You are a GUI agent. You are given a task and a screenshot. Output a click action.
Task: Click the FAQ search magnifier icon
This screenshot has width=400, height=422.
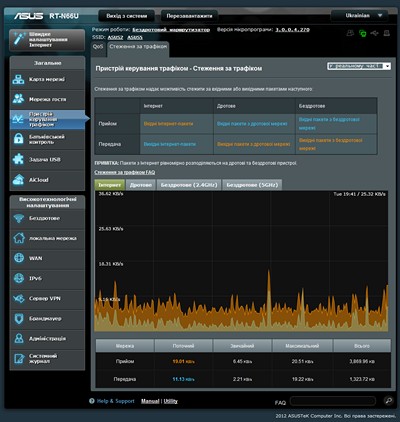click(388, 401)
